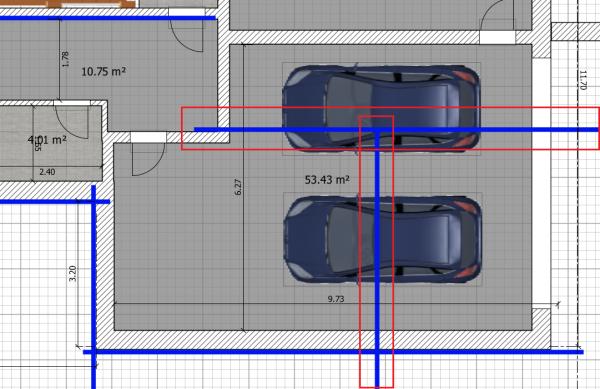Click the 4.01 m² room area label

[x=47, y=140]
